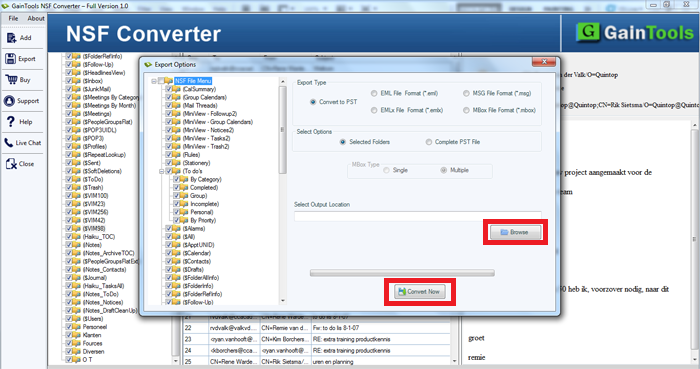
Task: Click the Browse button
Action: click(515, 232)
